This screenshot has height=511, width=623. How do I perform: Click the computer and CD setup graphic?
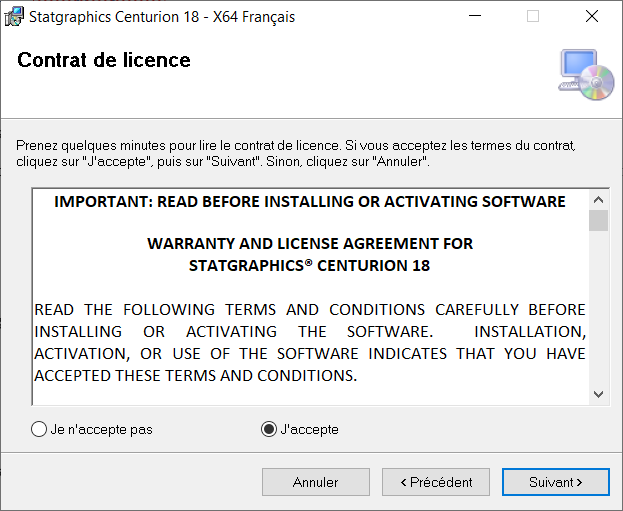coord(586,74)
